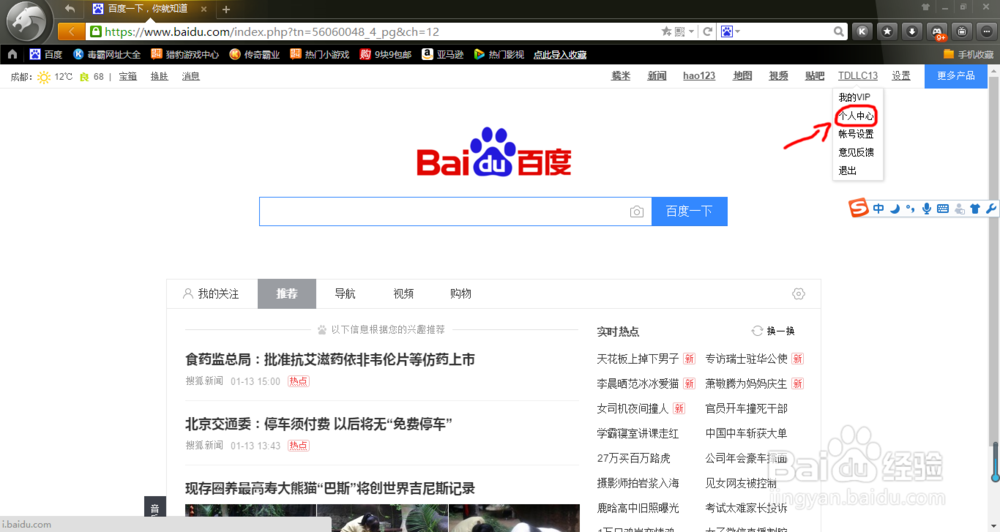This screenshot has height=532, width=1000.
Task: Click the undo closed tab arrow
Action: tap(70, 9)
